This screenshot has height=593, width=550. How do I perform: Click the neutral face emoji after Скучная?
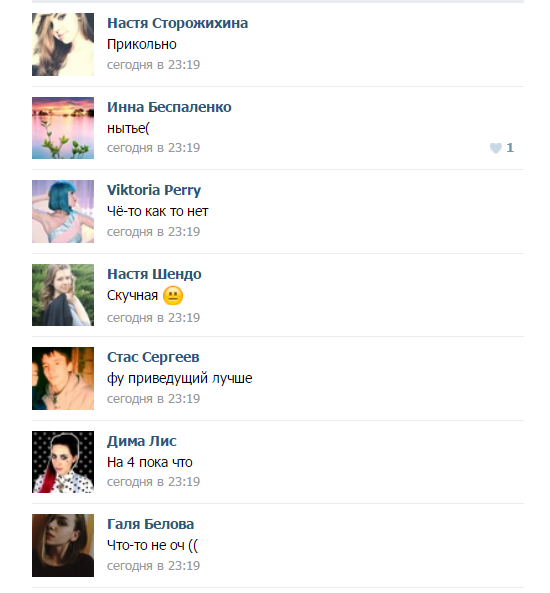coord(173,296)
